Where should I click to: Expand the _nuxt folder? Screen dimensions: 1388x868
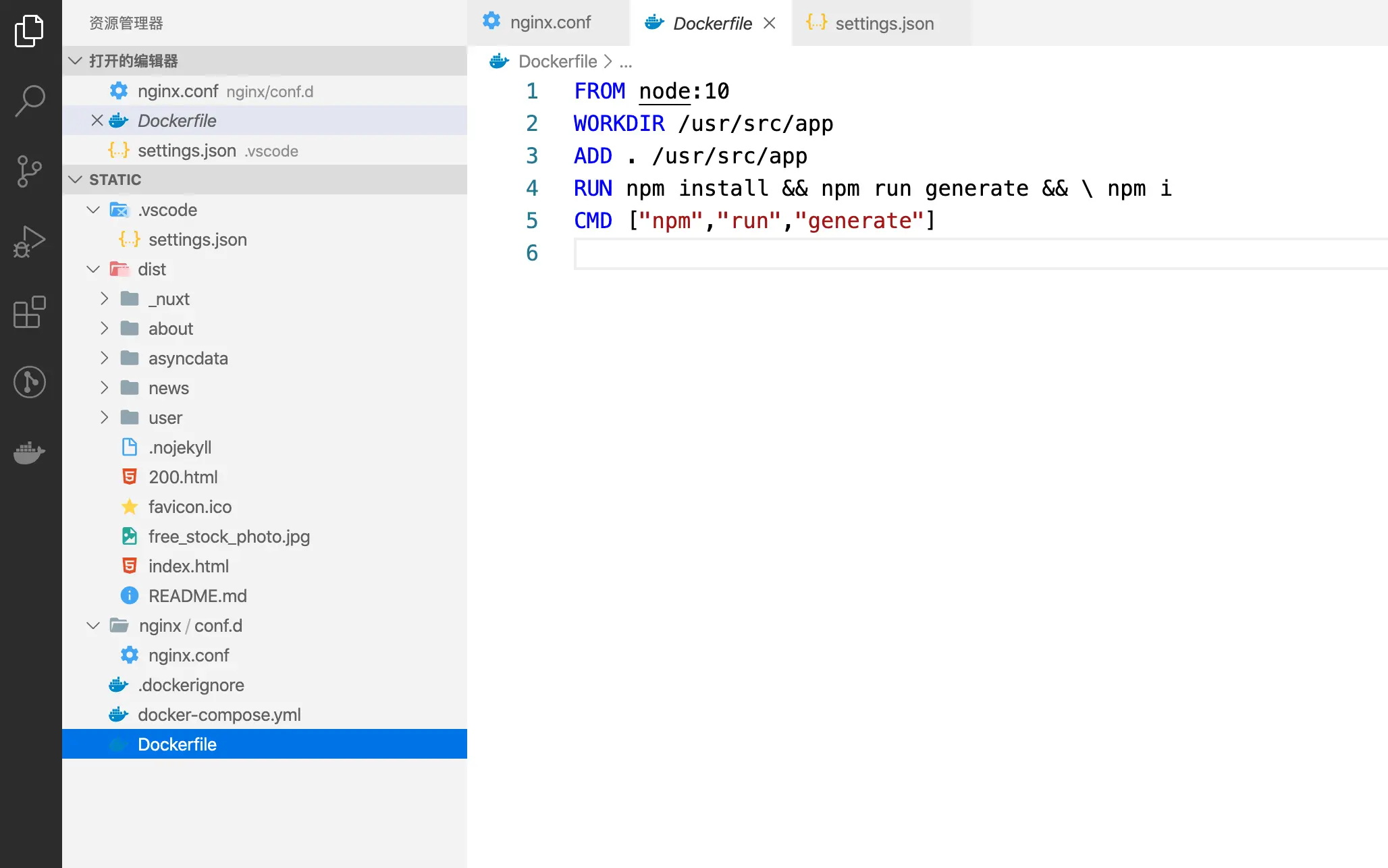coord(104,299)
